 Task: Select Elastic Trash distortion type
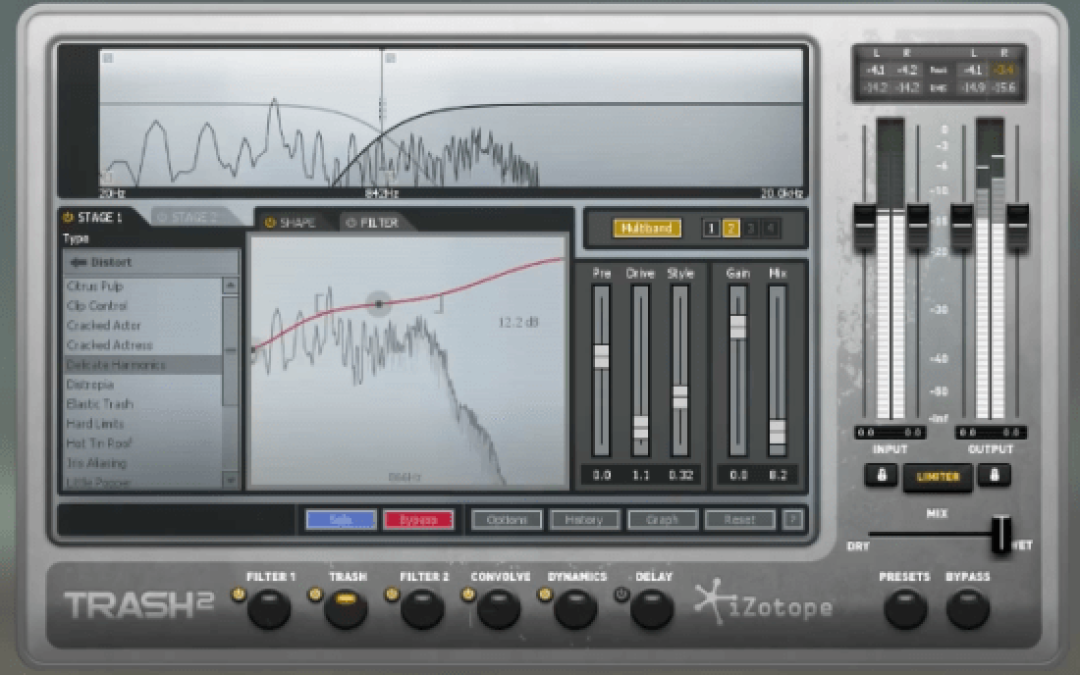click(143, 404)
